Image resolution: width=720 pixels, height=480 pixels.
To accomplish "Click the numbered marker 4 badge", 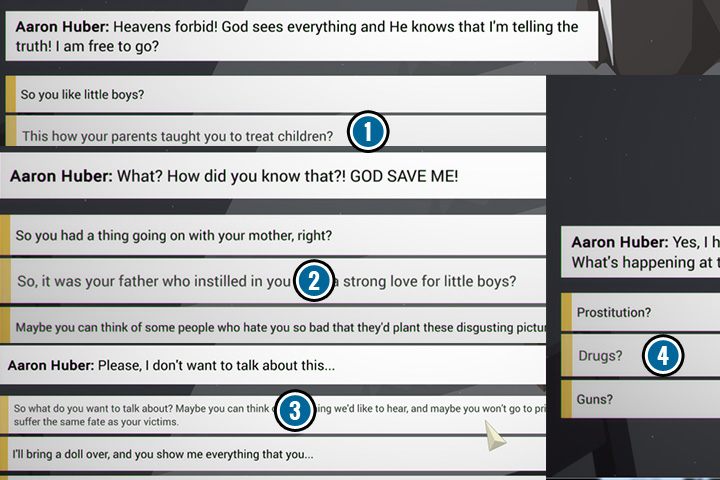I will pos(662,356).
